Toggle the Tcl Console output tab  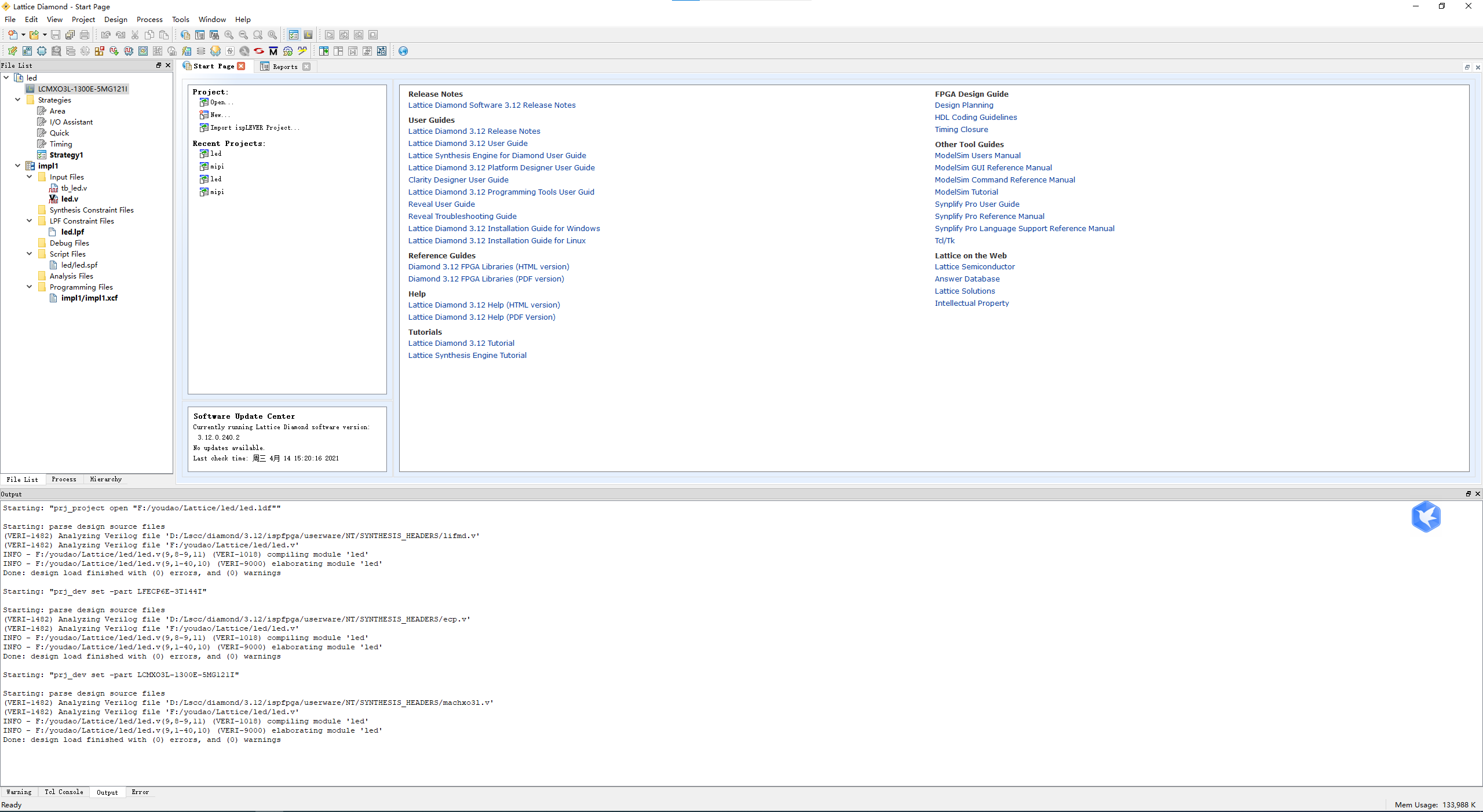pos(62,792)
